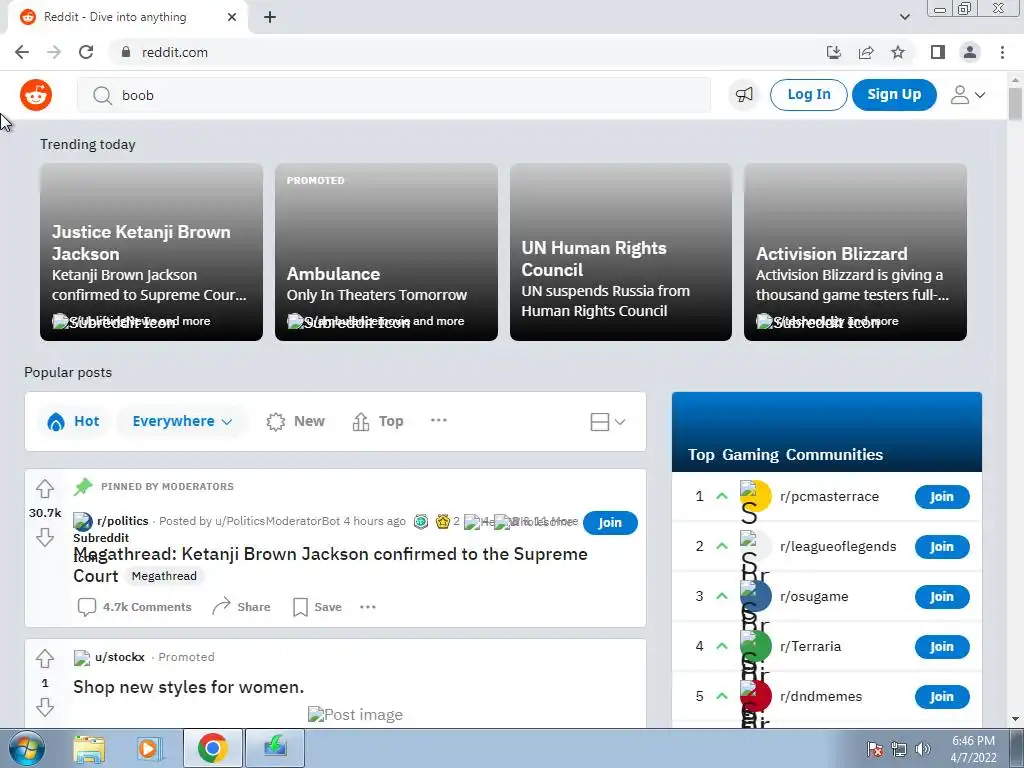Screen dimensions: 1024x768
Task: Downvote the Ketanji Brown Jackson megathread
Action: coord(45,537)
